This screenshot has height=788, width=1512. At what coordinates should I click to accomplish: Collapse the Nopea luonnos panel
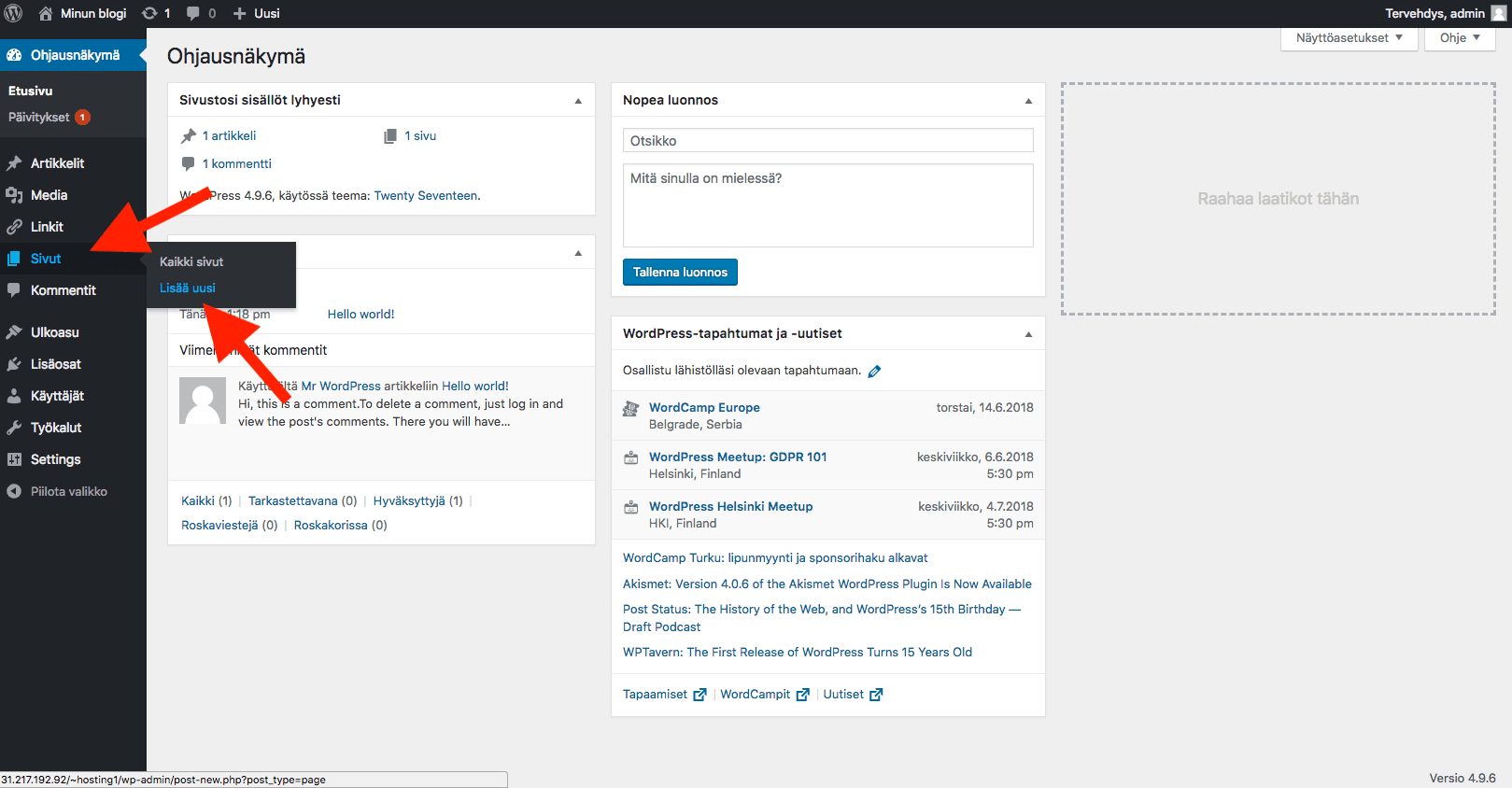point(1028,101)
